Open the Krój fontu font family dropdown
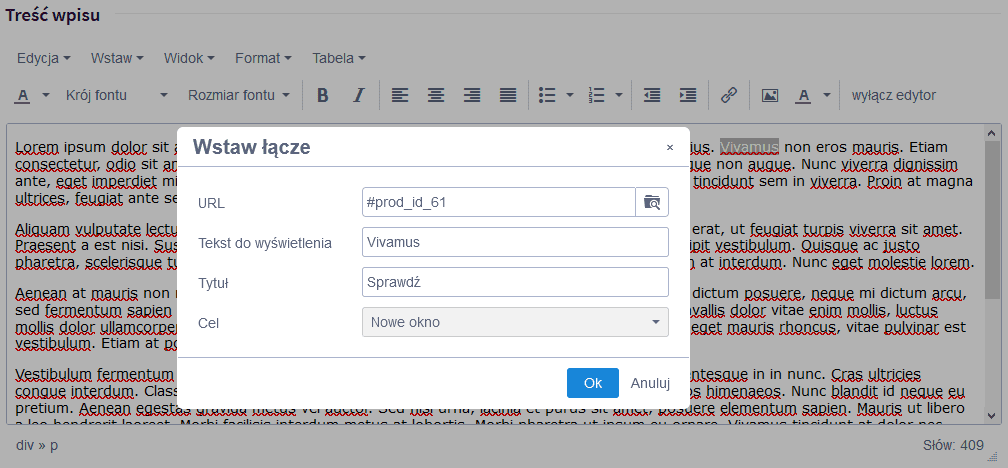Screen dimensions: 1008x468 click(x=117, y=95)
